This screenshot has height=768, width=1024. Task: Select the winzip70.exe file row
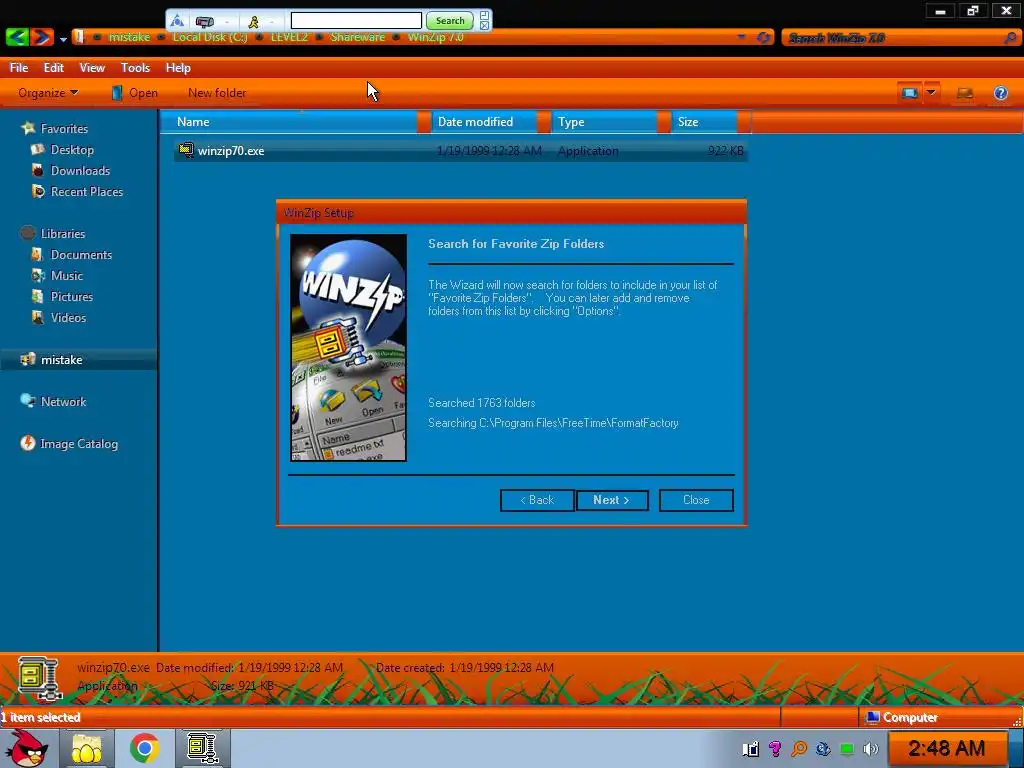tap(460, 151)
